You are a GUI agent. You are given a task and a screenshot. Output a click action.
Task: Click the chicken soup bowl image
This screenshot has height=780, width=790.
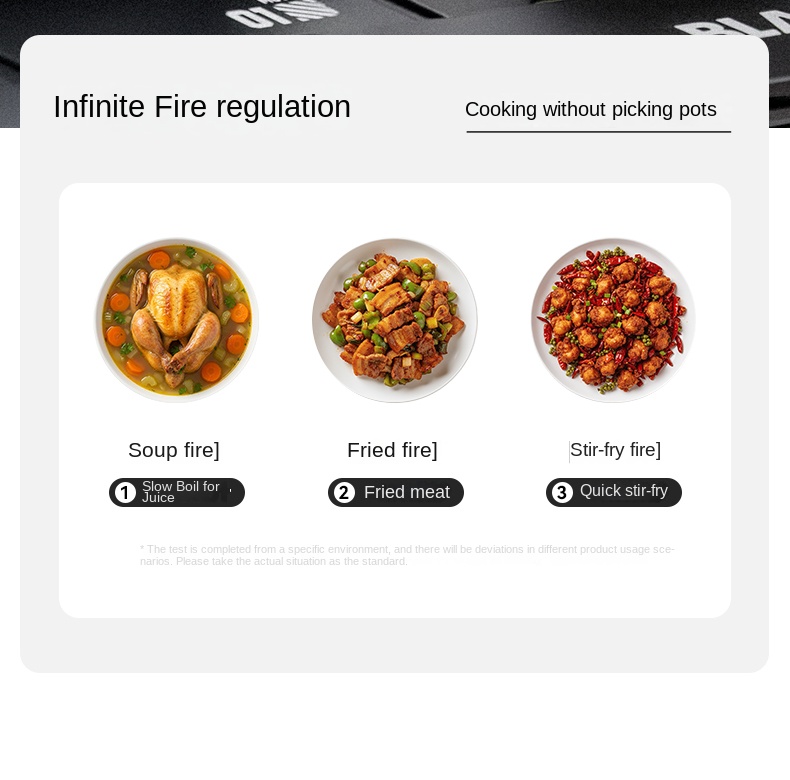[x=176, y=320]
